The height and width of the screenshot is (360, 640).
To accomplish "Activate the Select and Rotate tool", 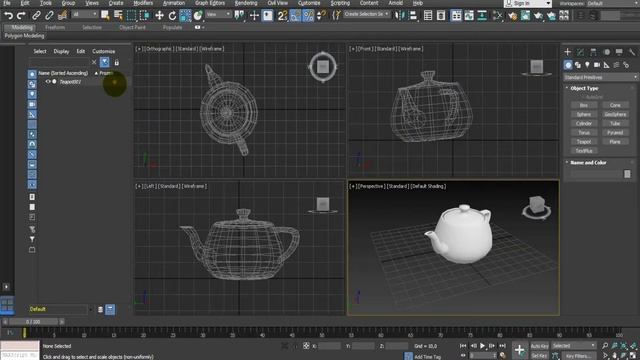I will pos(172,16).
